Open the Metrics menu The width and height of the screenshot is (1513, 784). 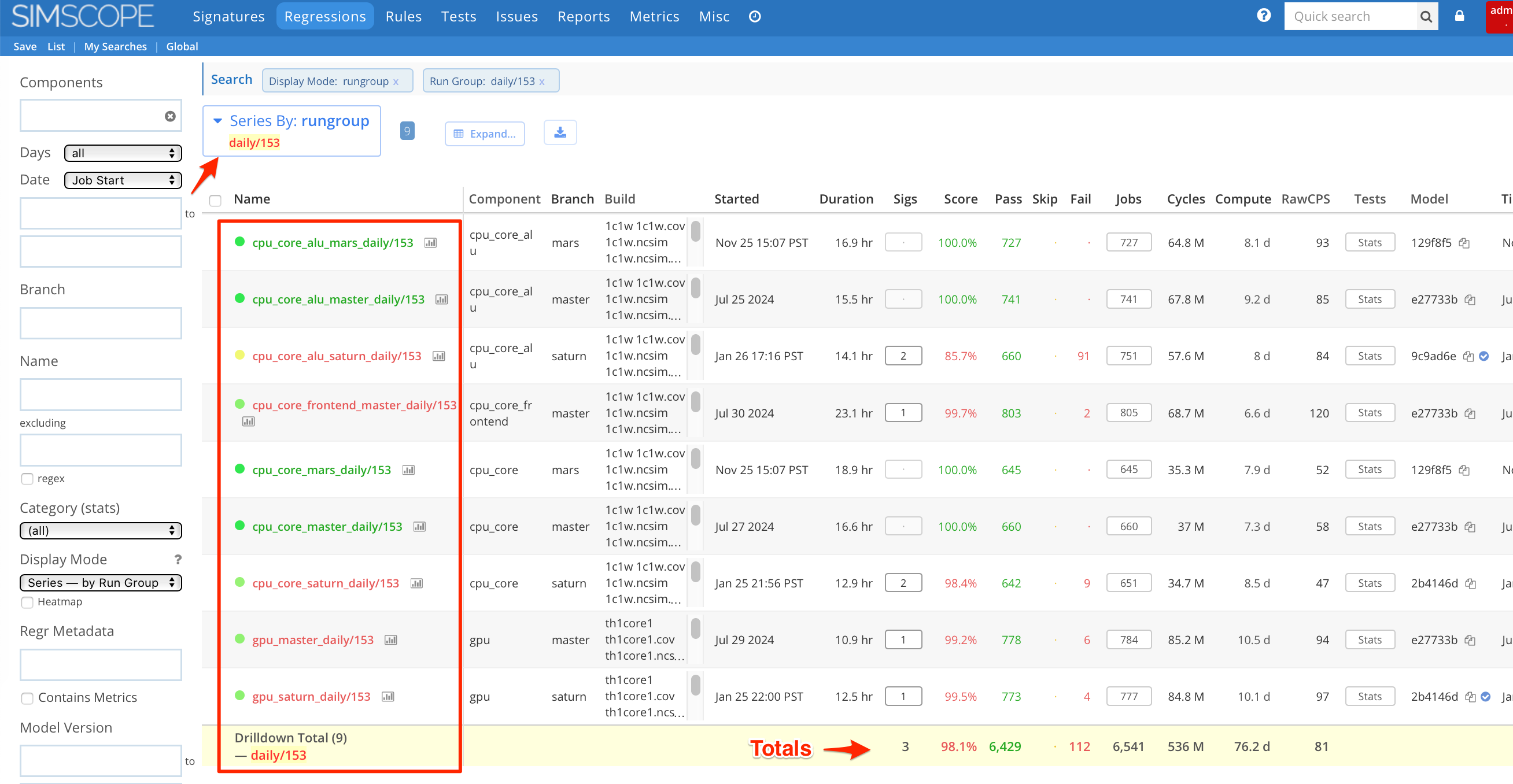654,16
